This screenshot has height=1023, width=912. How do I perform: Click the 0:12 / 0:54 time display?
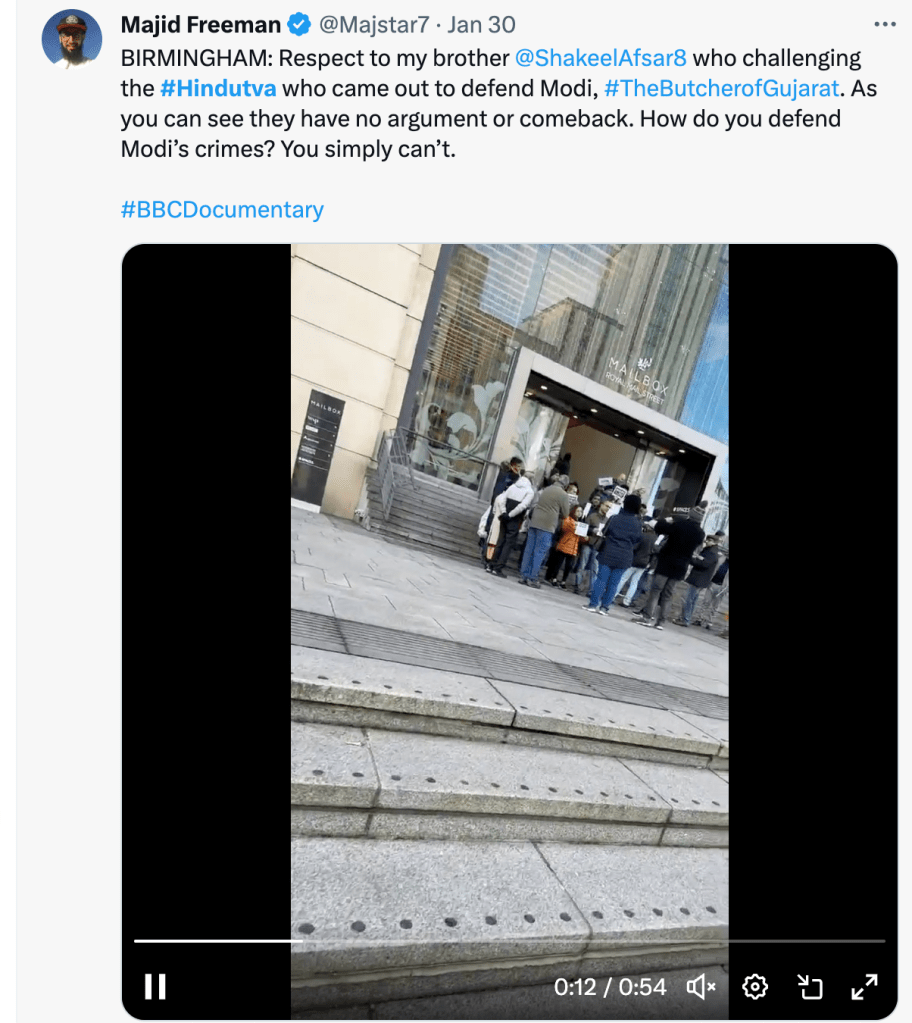pyautogui.click(x=610, y=986)
